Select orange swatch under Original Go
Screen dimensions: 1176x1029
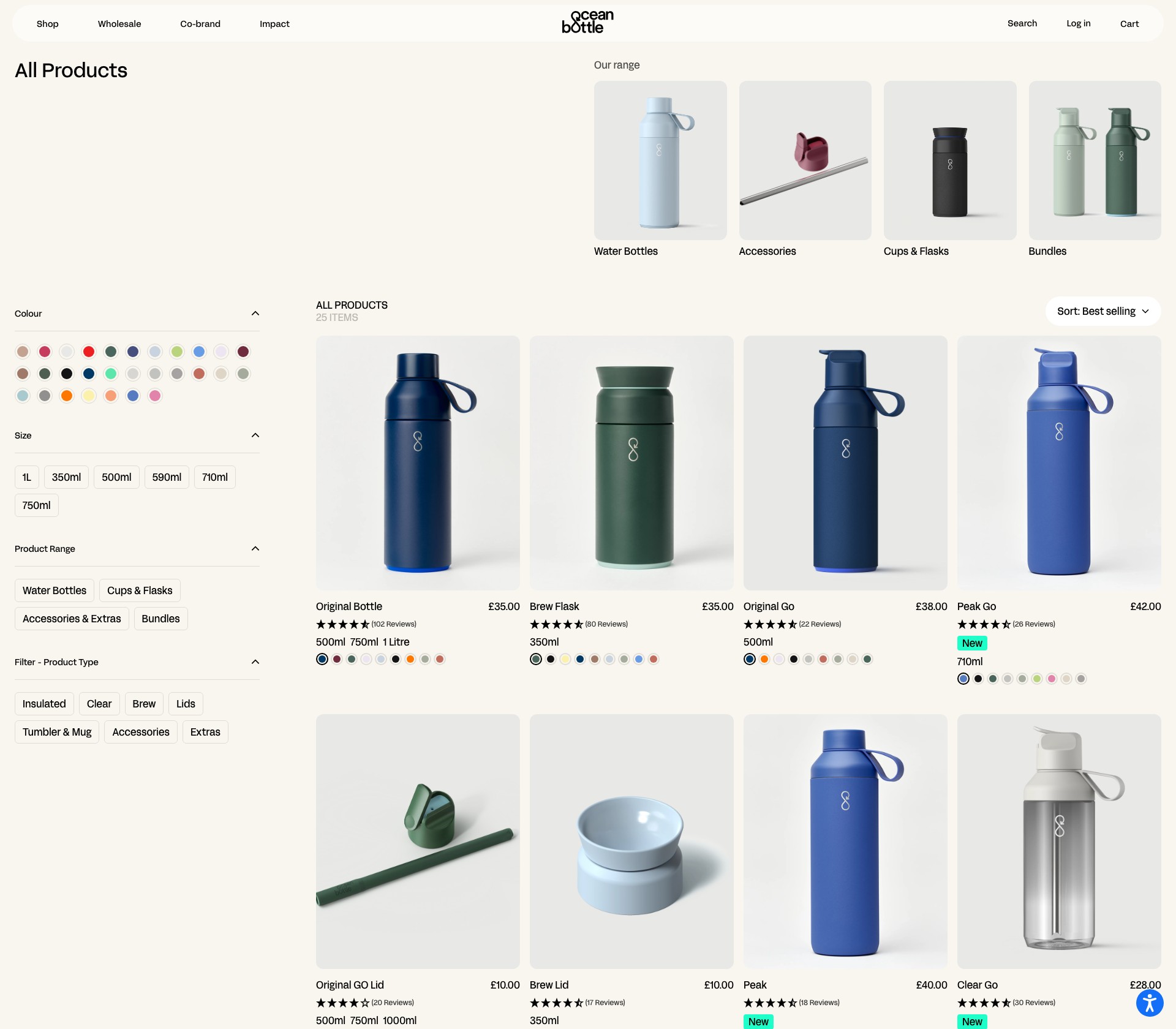pyautogui.click(x=764, y=659)
